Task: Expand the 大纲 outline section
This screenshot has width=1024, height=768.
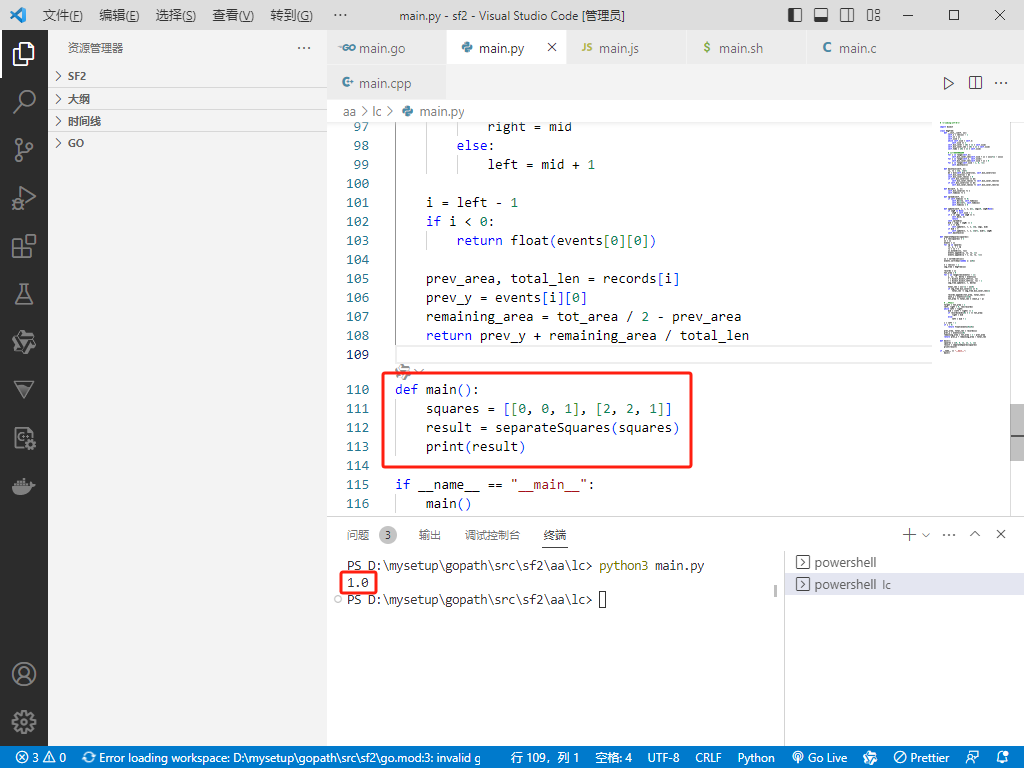Action: (187, 99)
